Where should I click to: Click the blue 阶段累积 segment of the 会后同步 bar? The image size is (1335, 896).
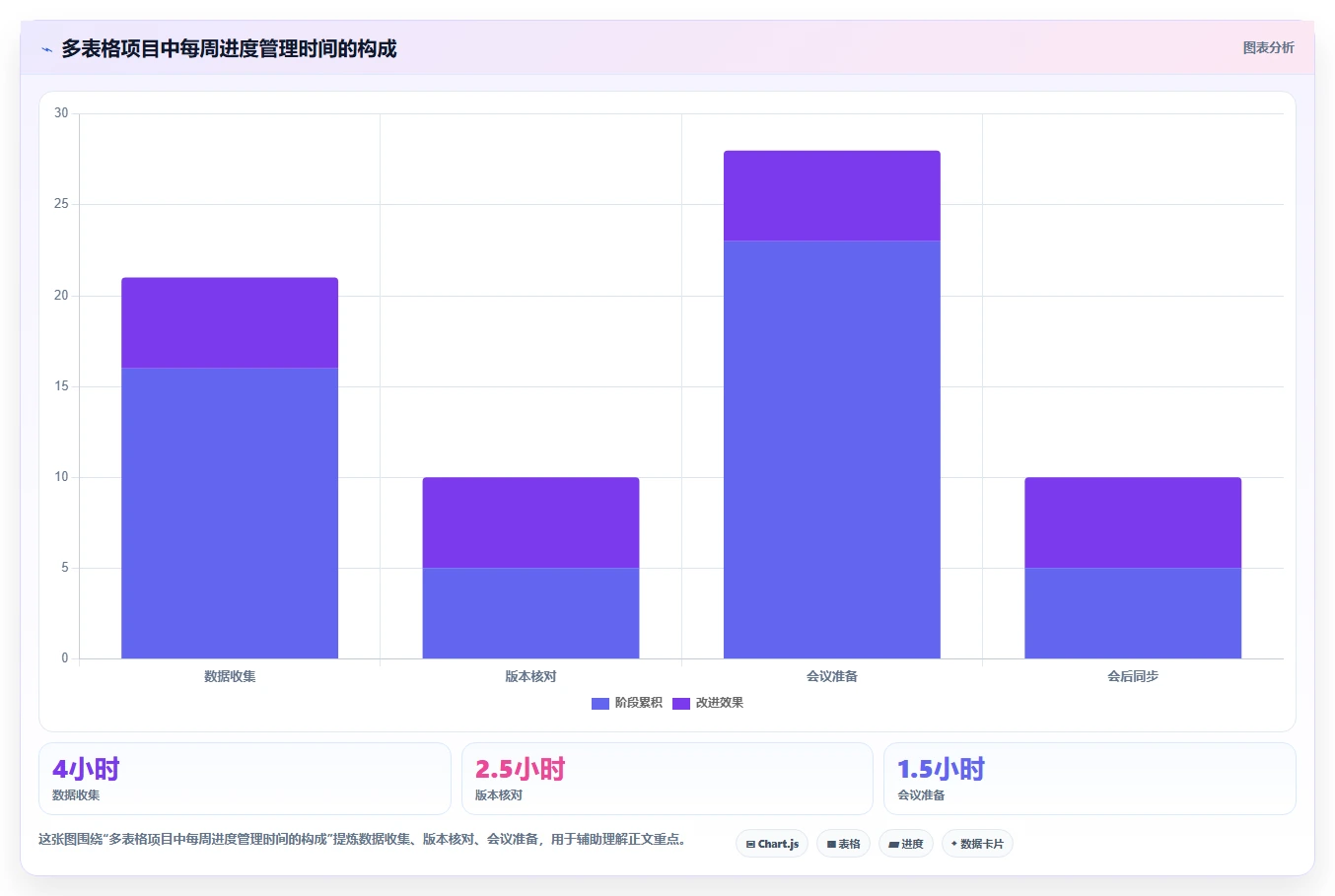click(x=1133, y=613)
